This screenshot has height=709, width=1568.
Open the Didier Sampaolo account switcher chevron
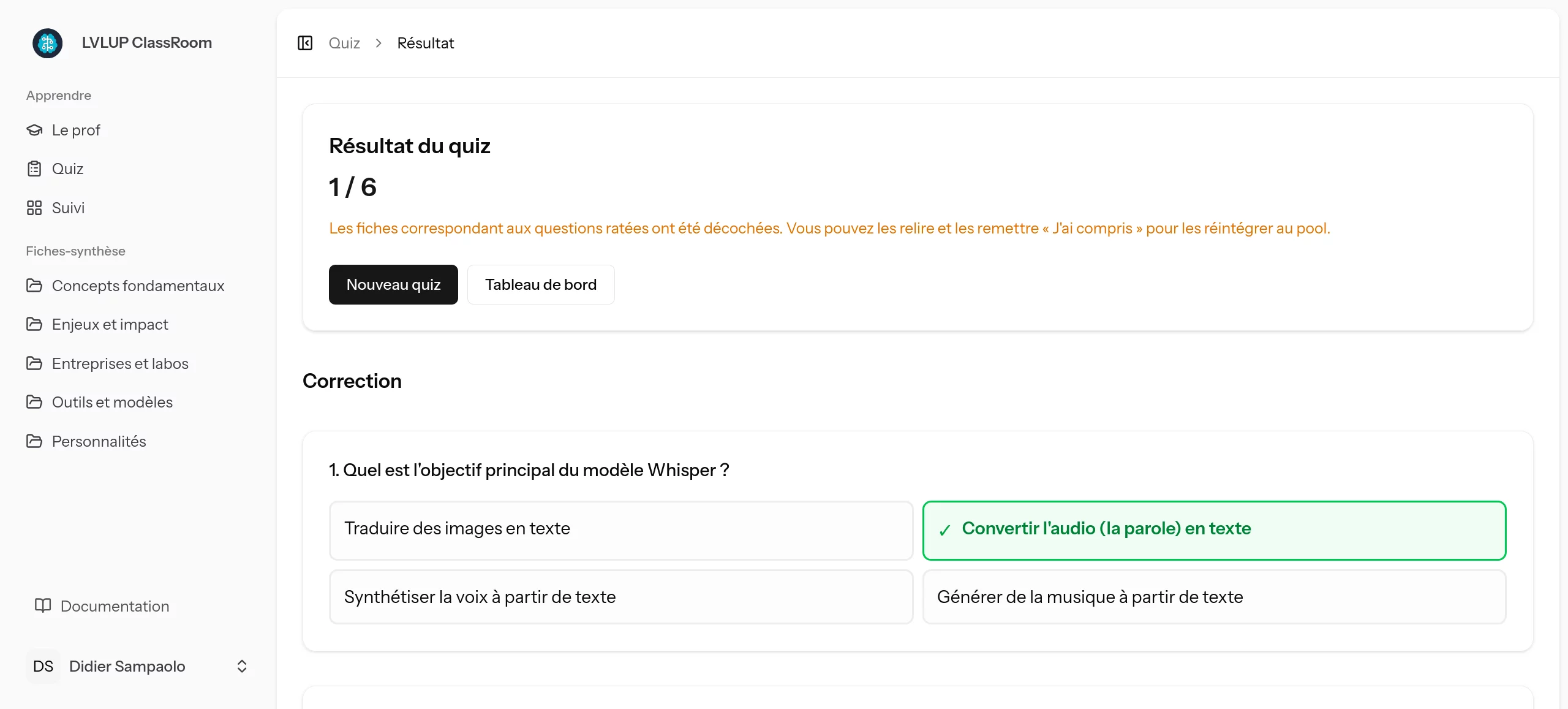[x=241, y=666]
